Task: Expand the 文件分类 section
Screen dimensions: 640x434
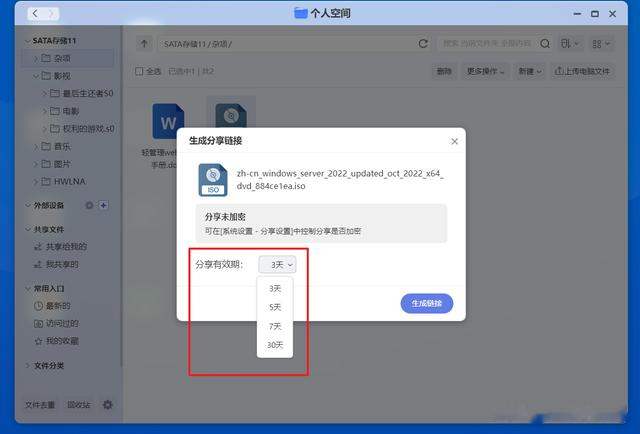Action: [27, 365]
